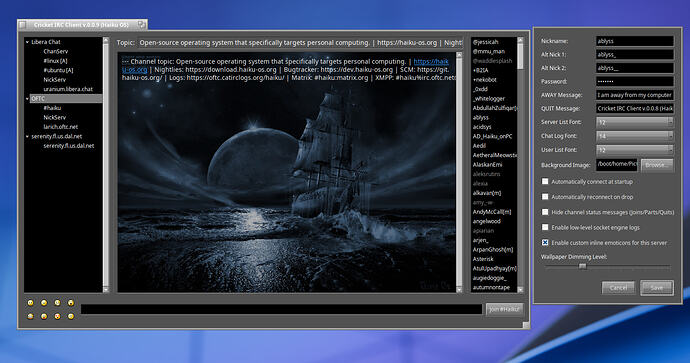This screenshot has height=363, width=690.
Task: Select user acidsys in user list
Action: [482, 127]
